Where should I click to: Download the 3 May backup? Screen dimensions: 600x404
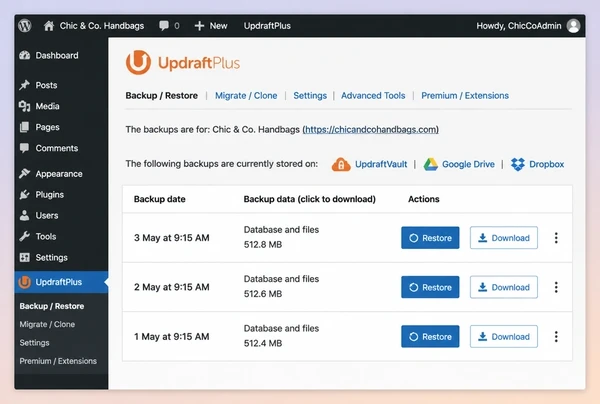coord(504,238)
